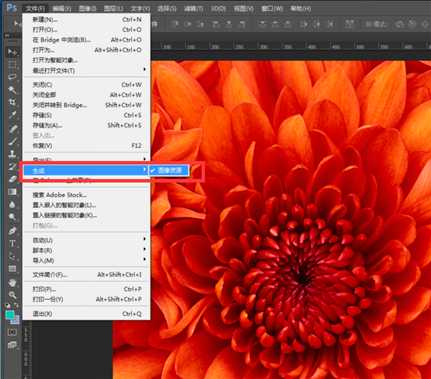Choose 新建(N)... Ctrl+N menu item
This screenshot has width=431, height=379.
click(x=87, y=20)
